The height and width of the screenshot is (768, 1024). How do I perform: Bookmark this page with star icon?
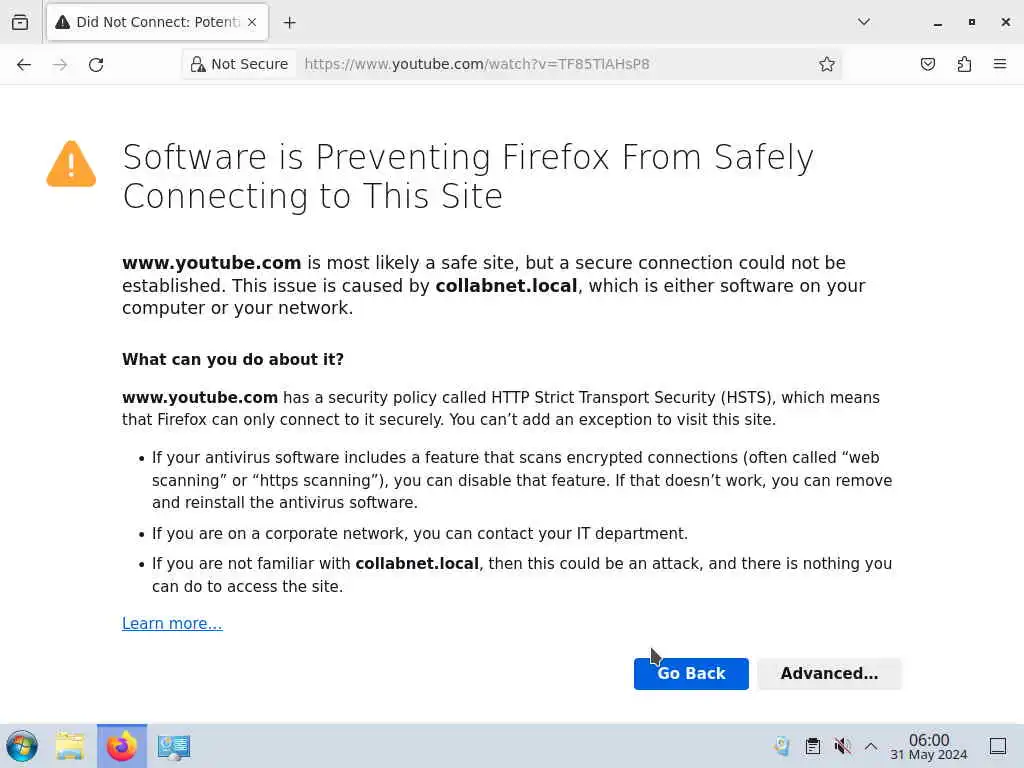tap(827, 64)
